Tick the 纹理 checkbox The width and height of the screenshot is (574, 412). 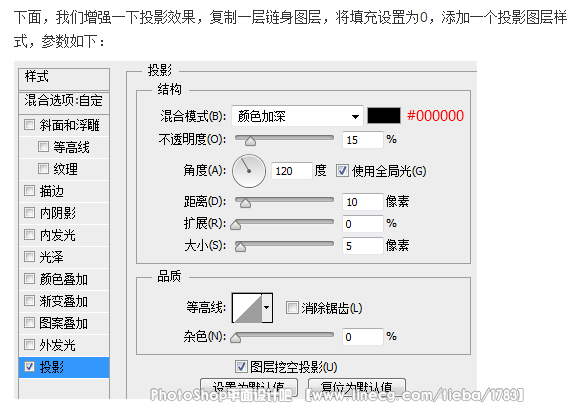pyautogui.click(x=43, y=169)
